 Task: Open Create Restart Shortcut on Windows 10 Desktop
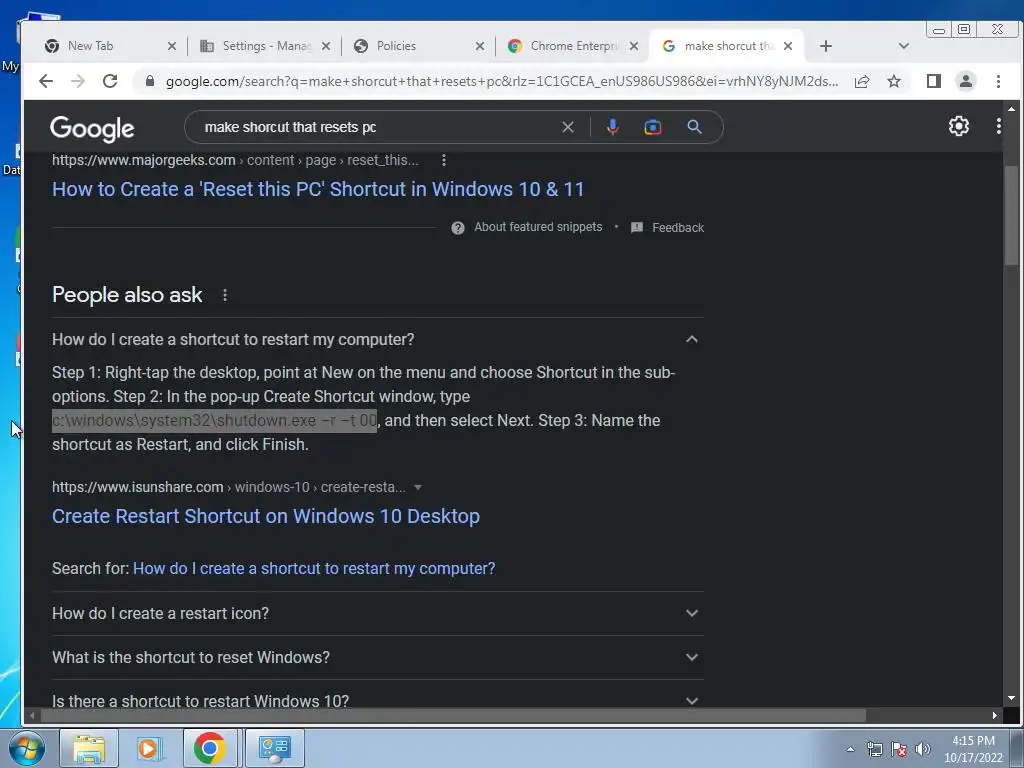266,517
